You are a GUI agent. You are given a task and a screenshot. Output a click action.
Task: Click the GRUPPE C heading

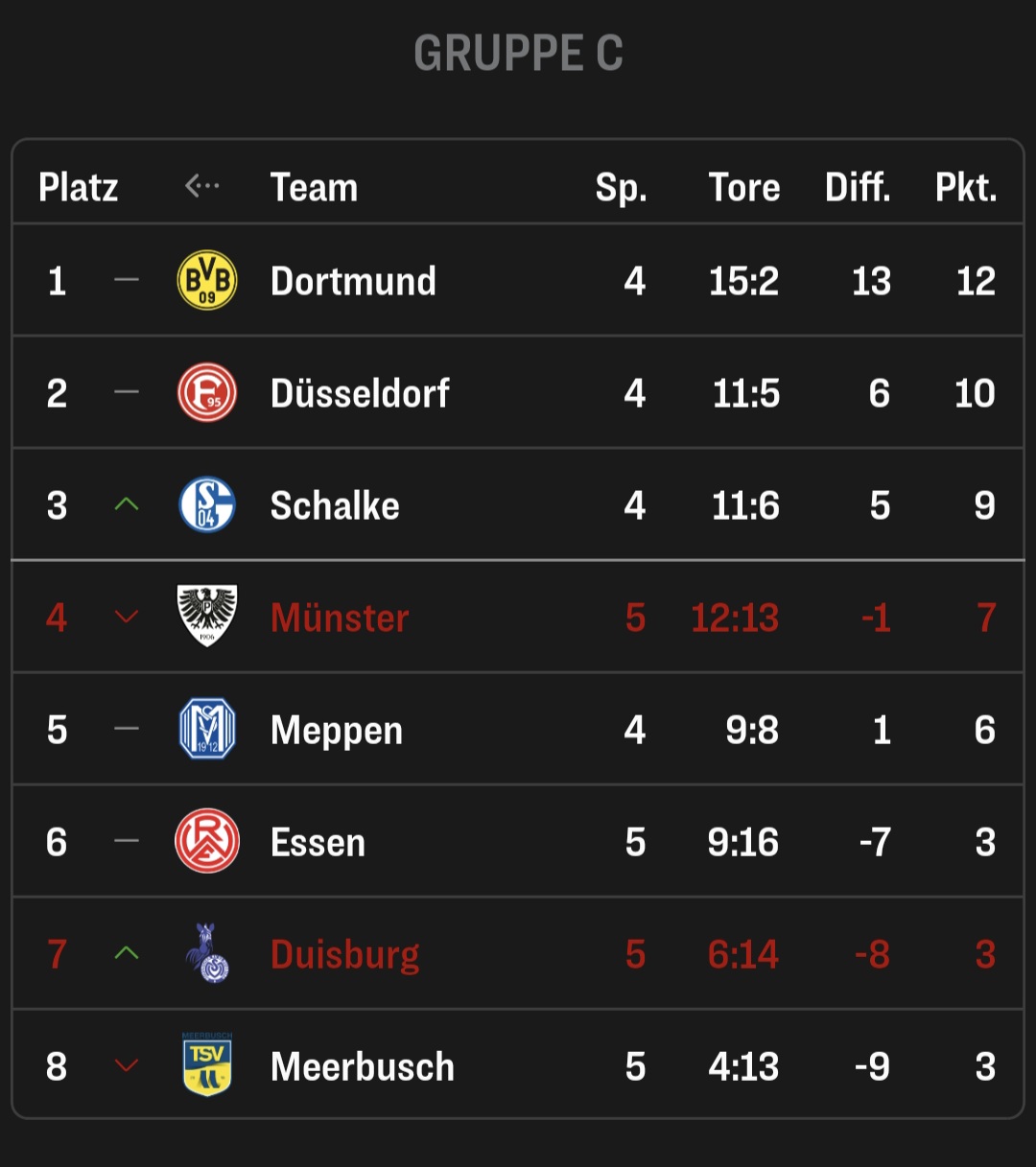point(518,53)
